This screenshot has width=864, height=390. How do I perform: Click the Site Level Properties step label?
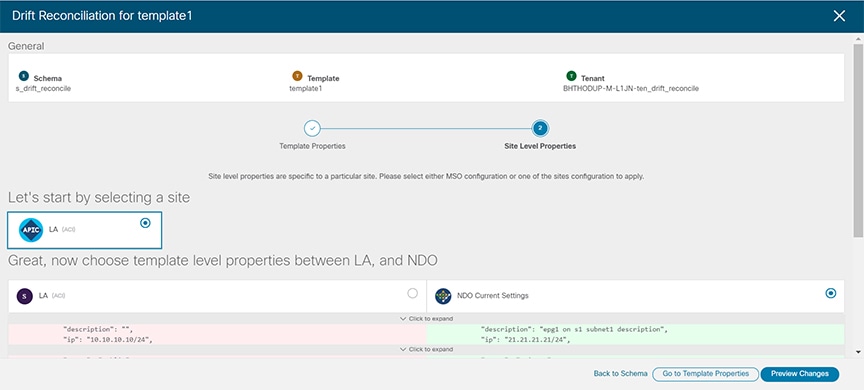540,147
